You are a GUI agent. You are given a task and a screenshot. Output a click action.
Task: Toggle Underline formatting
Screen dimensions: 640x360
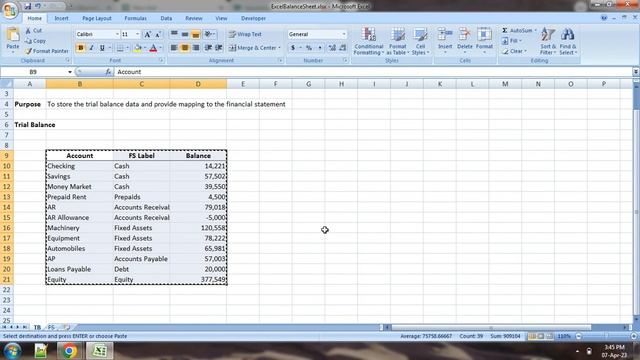[102, 48]
